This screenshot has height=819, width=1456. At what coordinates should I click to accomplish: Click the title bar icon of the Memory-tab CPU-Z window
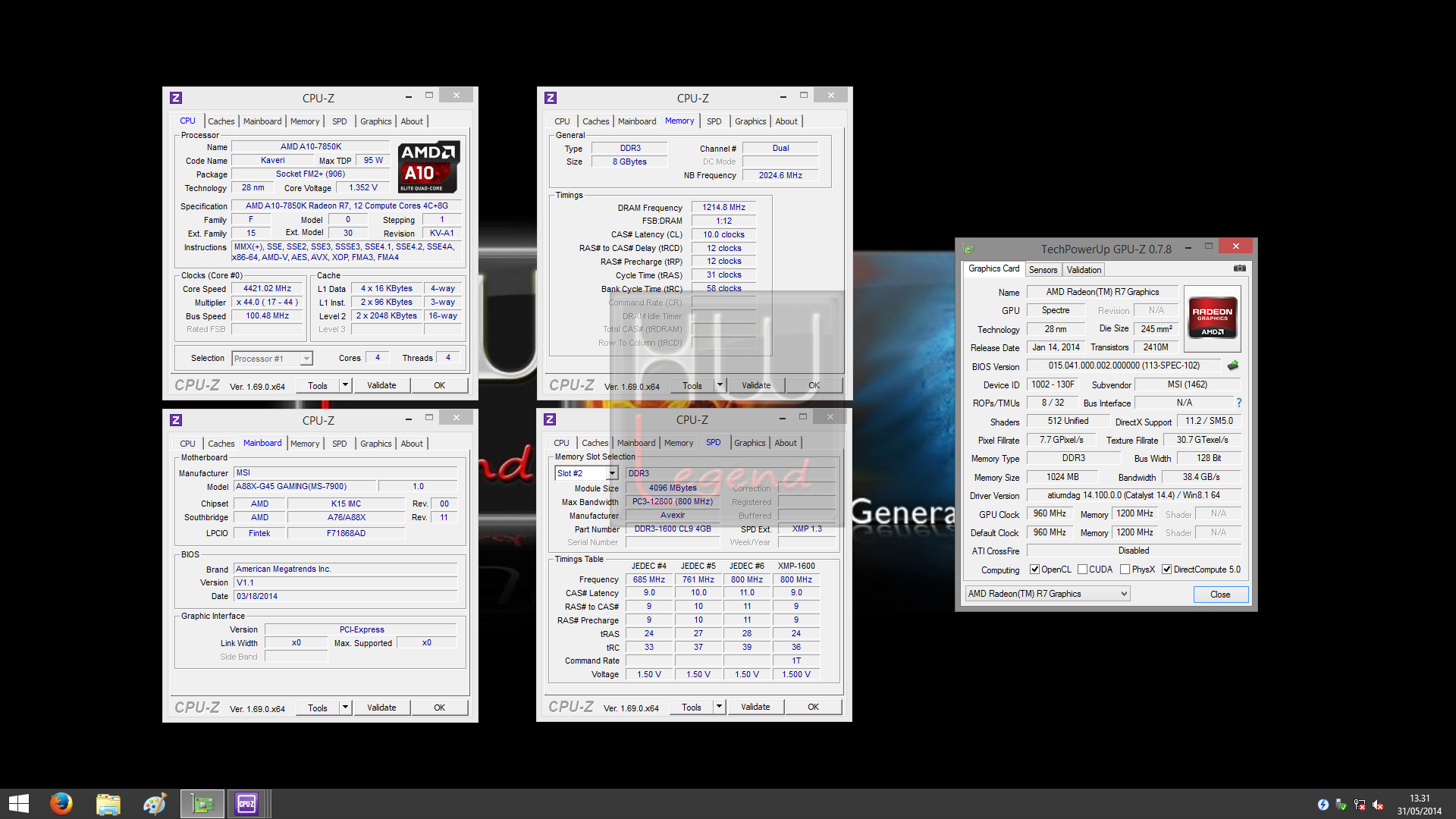(x=551, y=98)
